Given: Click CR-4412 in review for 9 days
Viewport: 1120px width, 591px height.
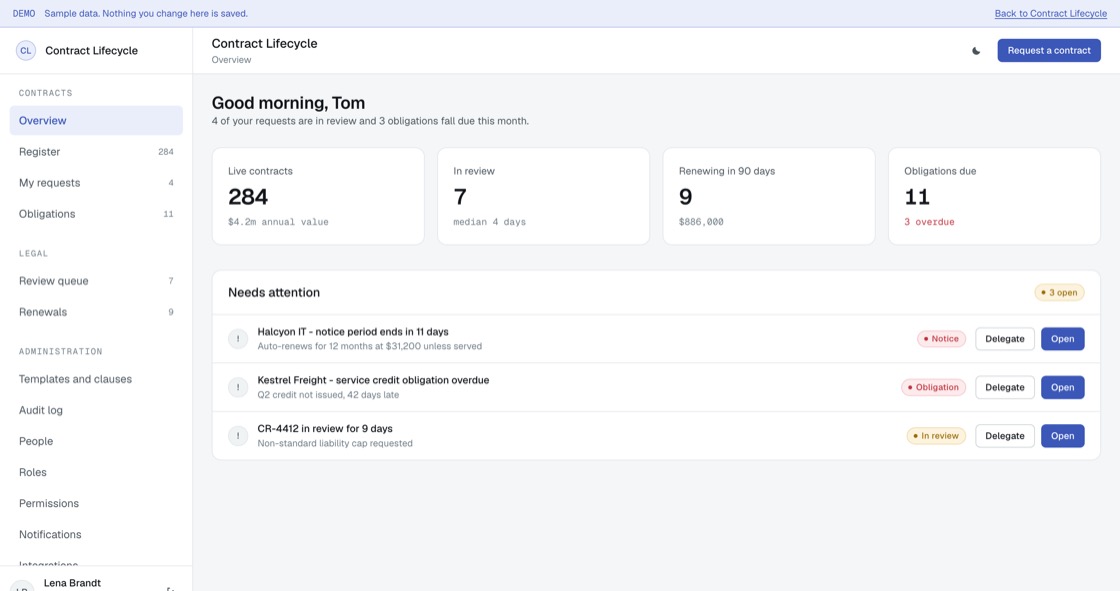Looking at the screenshot, I should pyautogui.click(x=325, y=429).
